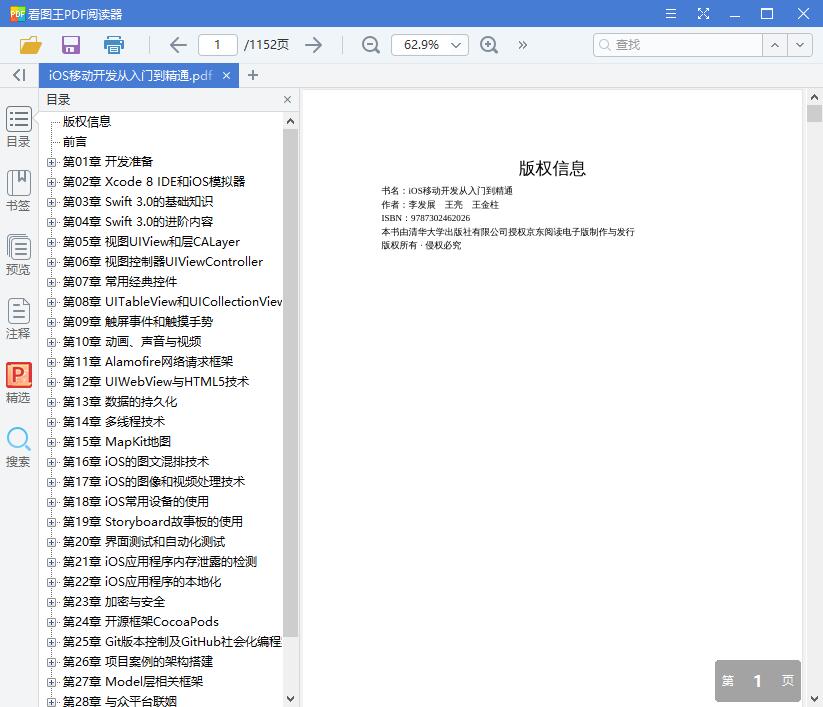
Task: Open the zoom level 62.9% dropdown
Action: [x=430, y=45]
